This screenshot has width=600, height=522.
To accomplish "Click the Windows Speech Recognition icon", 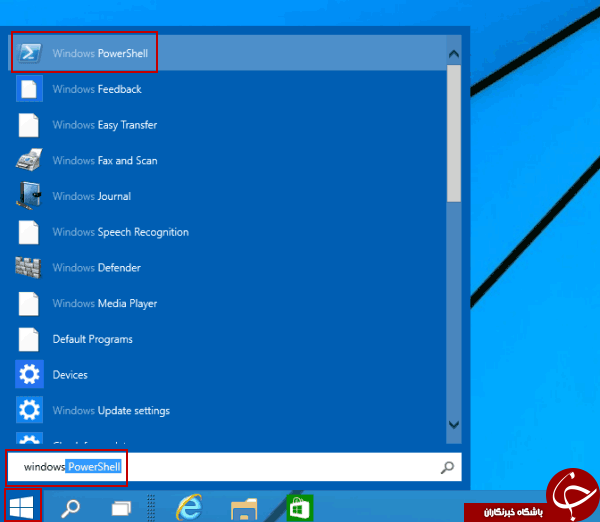I will tap(29, 232).
